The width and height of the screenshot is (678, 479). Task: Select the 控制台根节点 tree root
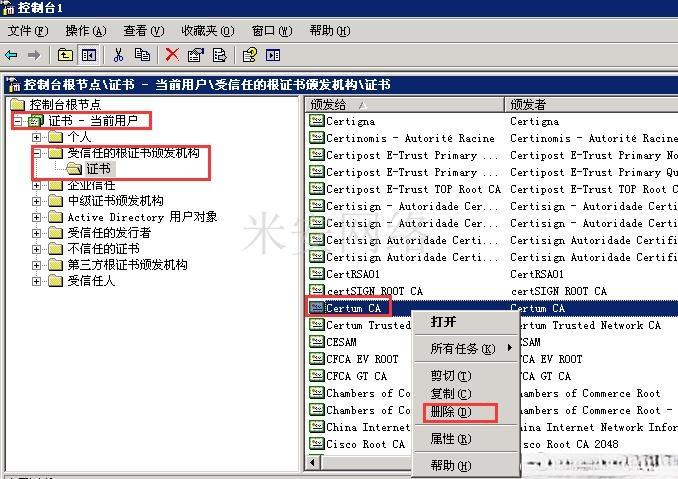(x=65, y=104)
